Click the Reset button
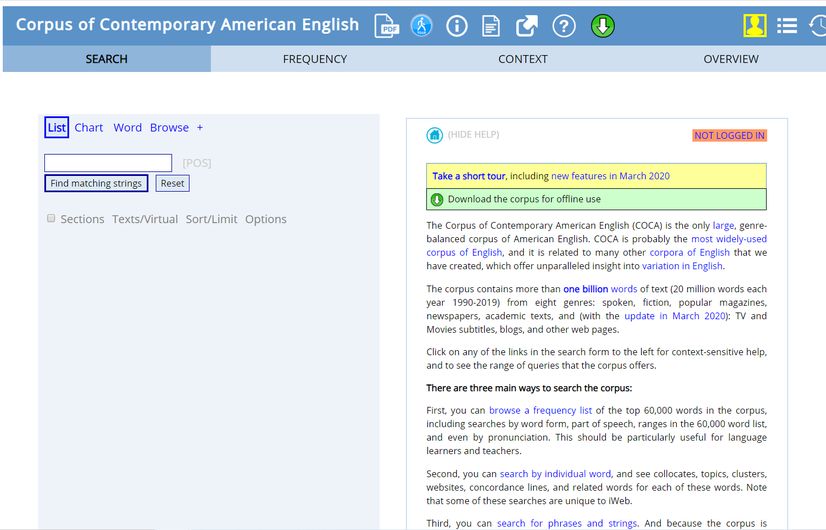This screenshot has height=530, width=826. (172, 183)
